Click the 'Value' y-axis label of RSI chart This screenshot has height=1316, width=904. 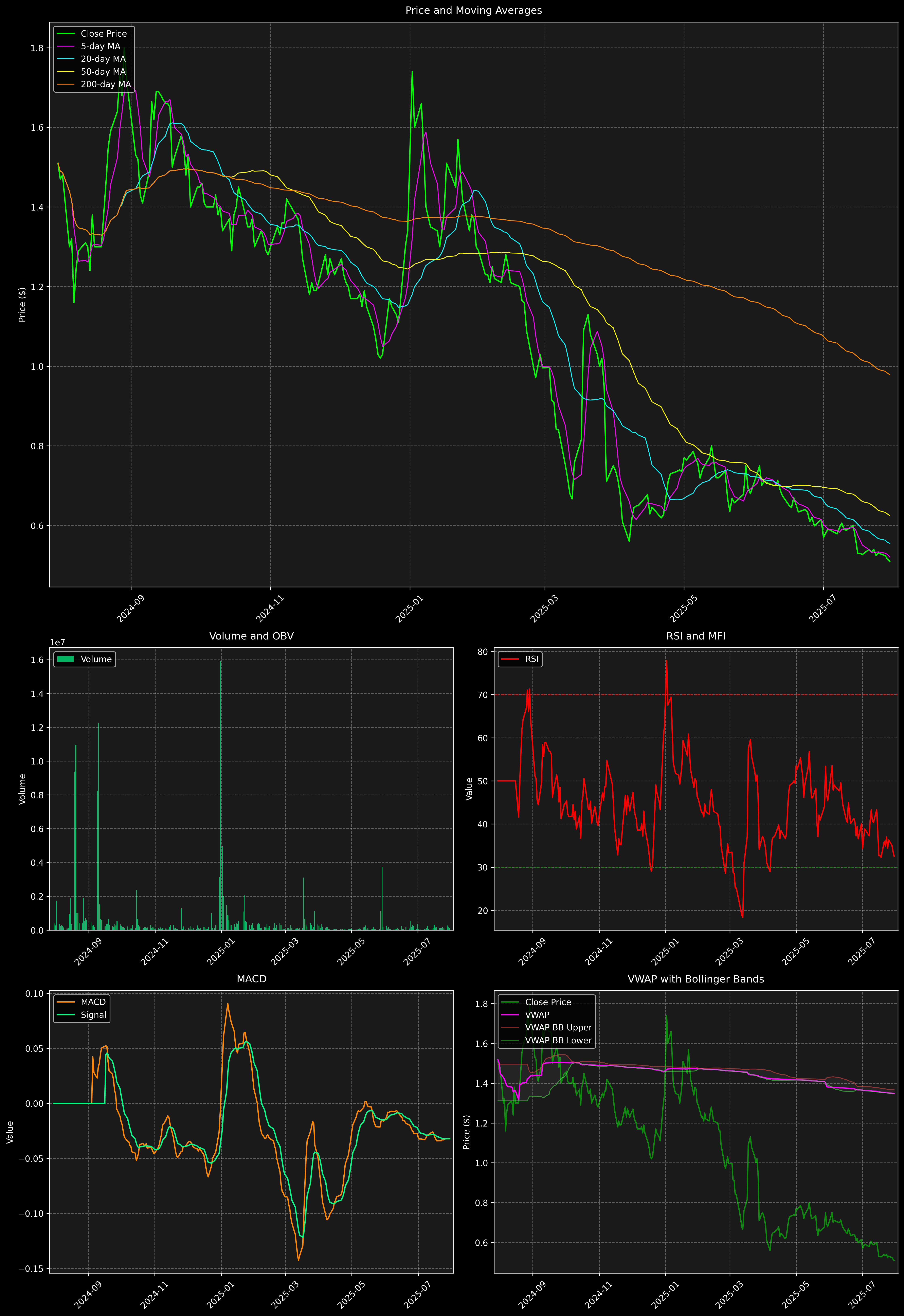coord(469,789)
